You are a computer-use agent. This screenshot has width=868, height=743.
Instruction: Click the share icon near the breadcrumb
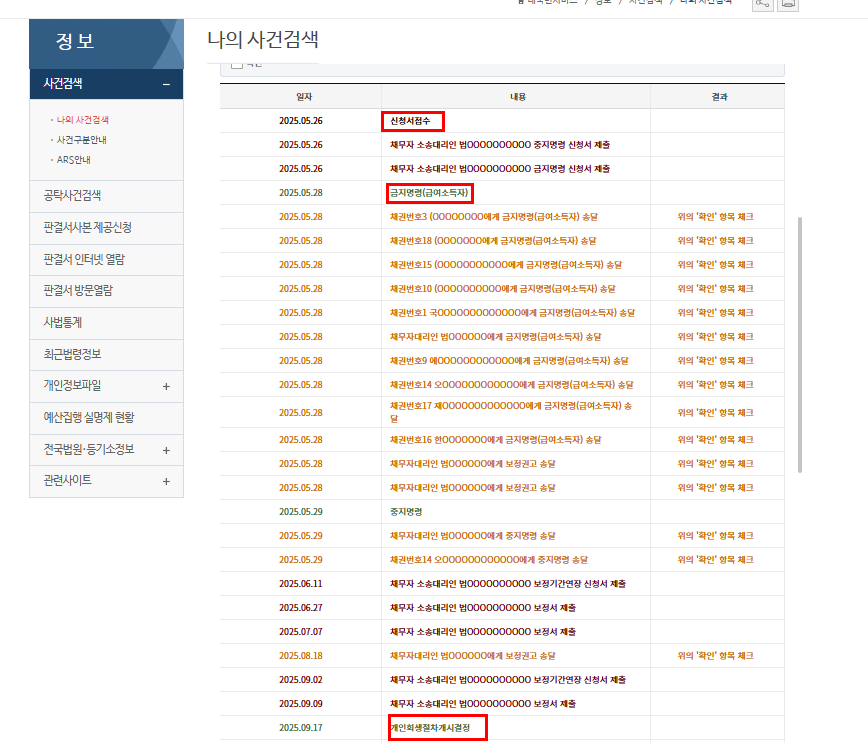pyautogui.click(x=762, y=4)
